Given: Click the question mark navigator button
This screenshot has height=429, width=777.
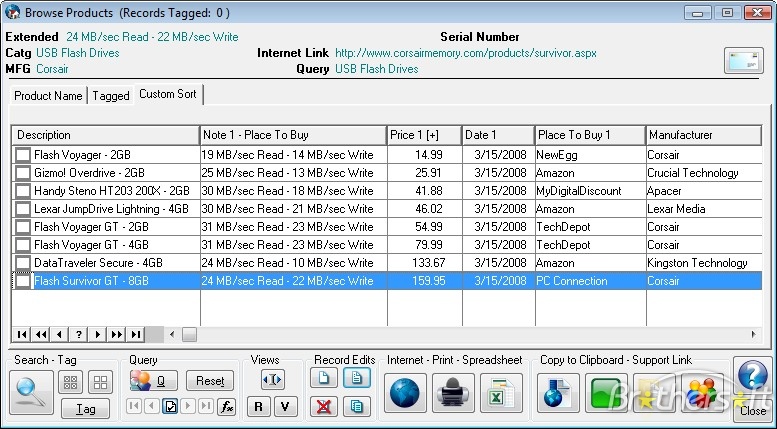Looking at the screenshot, I should (78, 334).
